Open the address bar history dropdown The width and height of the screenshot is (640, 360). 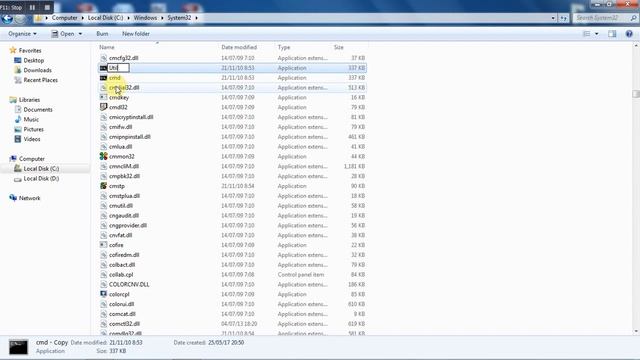553,18
